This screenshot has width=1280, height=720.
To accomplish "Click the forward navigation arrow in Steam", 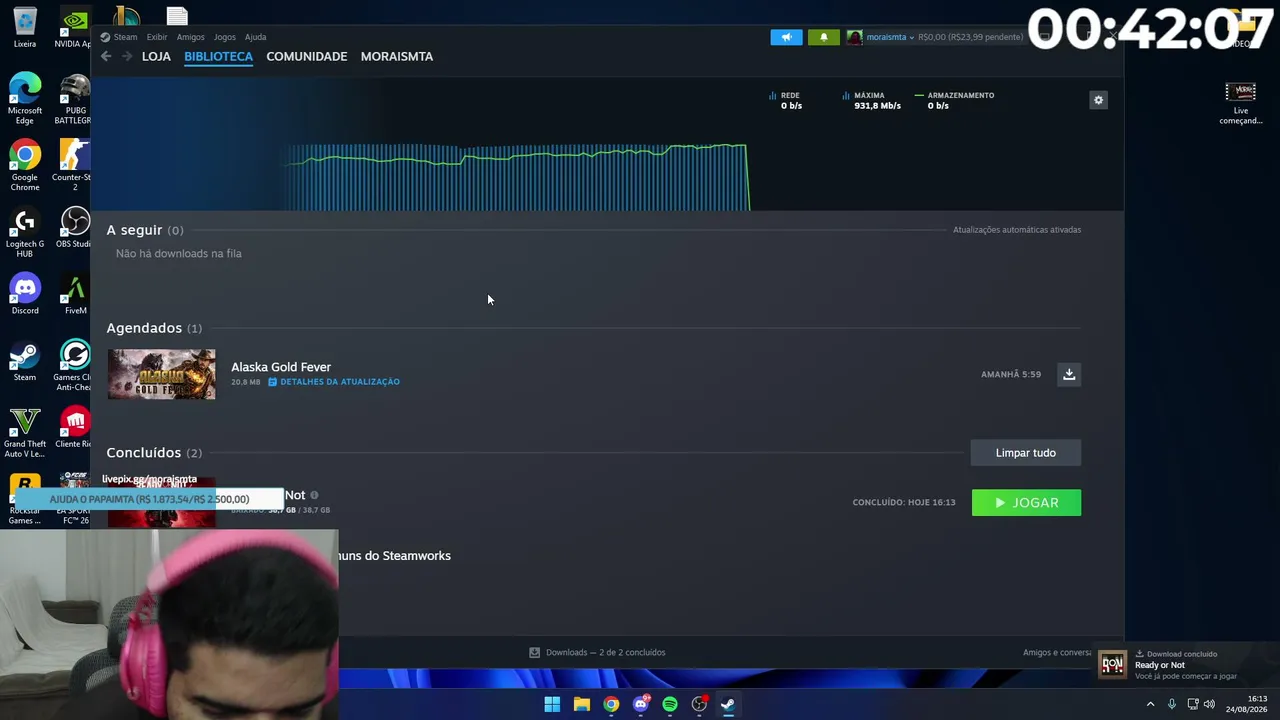I will 127,56.
